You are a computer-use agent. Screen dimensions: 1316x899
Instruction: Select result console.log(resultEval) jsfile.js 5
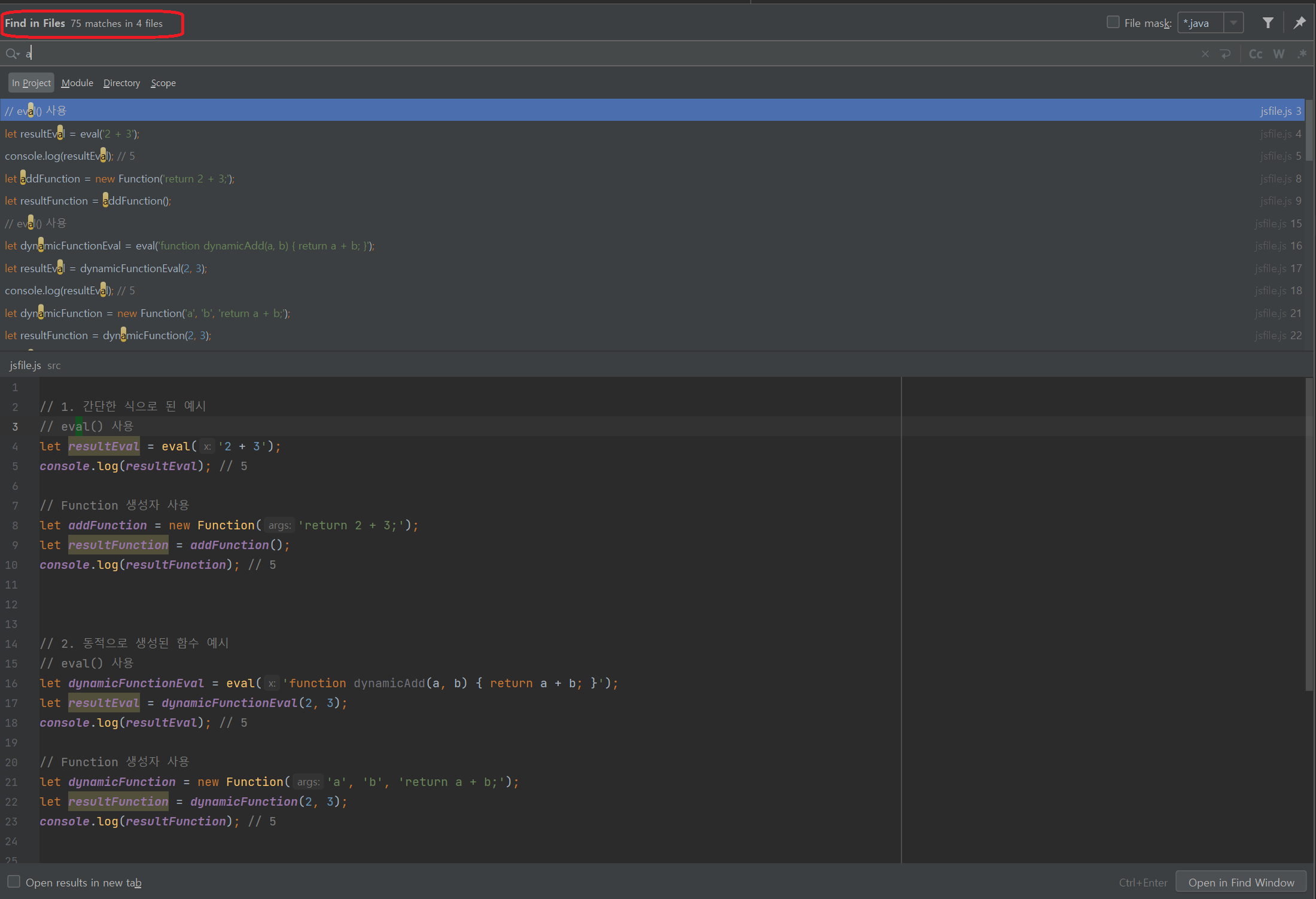tap(652, 156)
